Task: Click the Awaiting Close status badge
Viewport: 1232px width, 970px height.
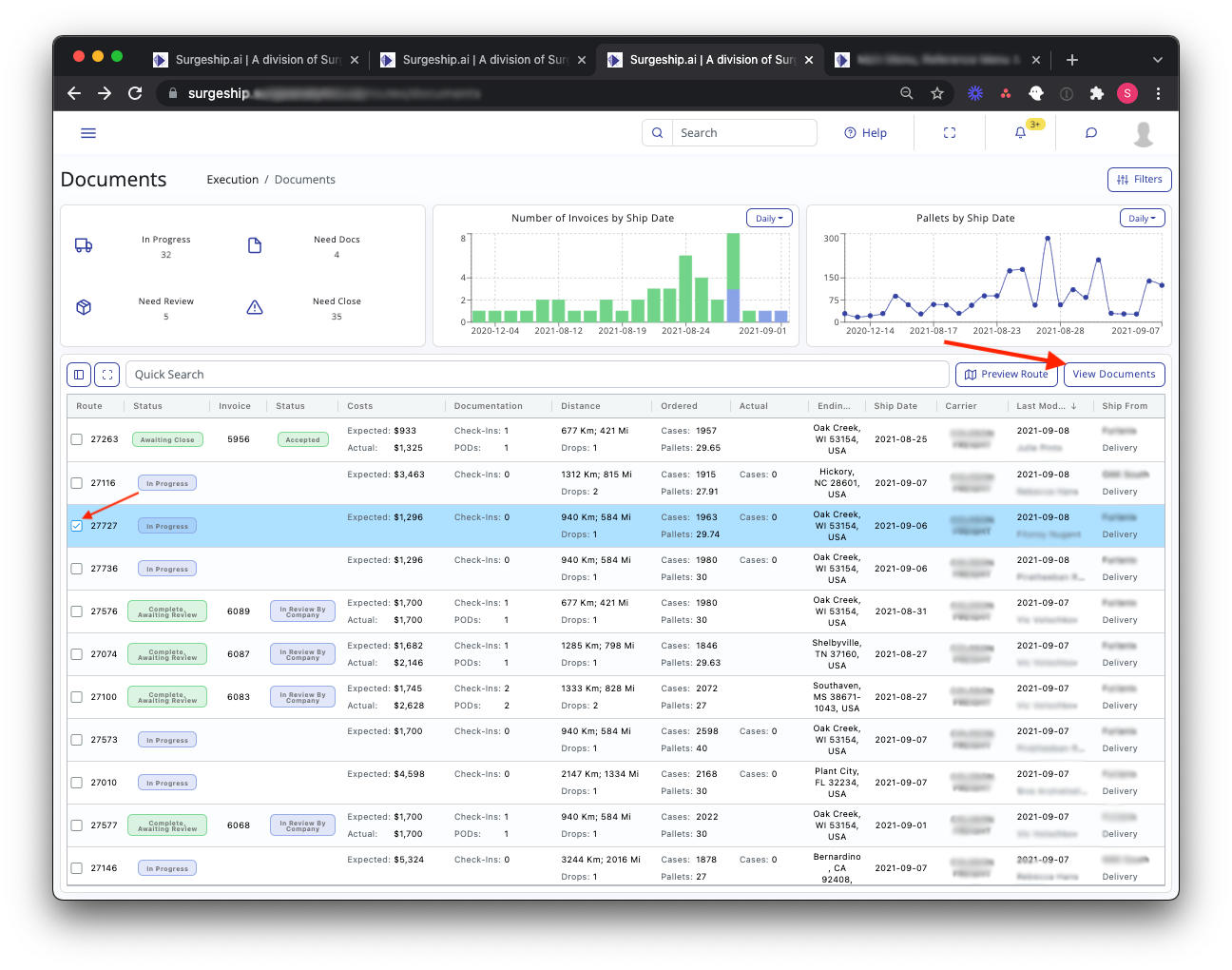Action: point(167,439)
